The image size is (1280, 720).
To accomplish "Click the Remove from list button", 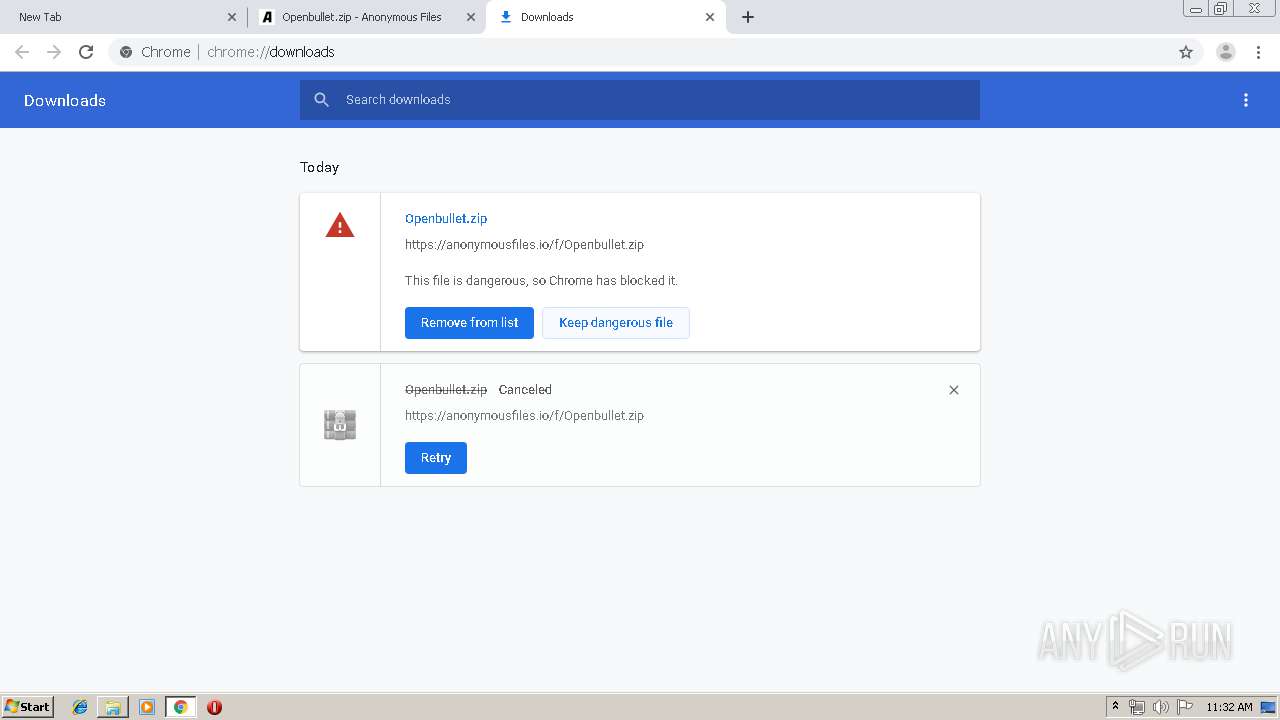I will (469, 323).
